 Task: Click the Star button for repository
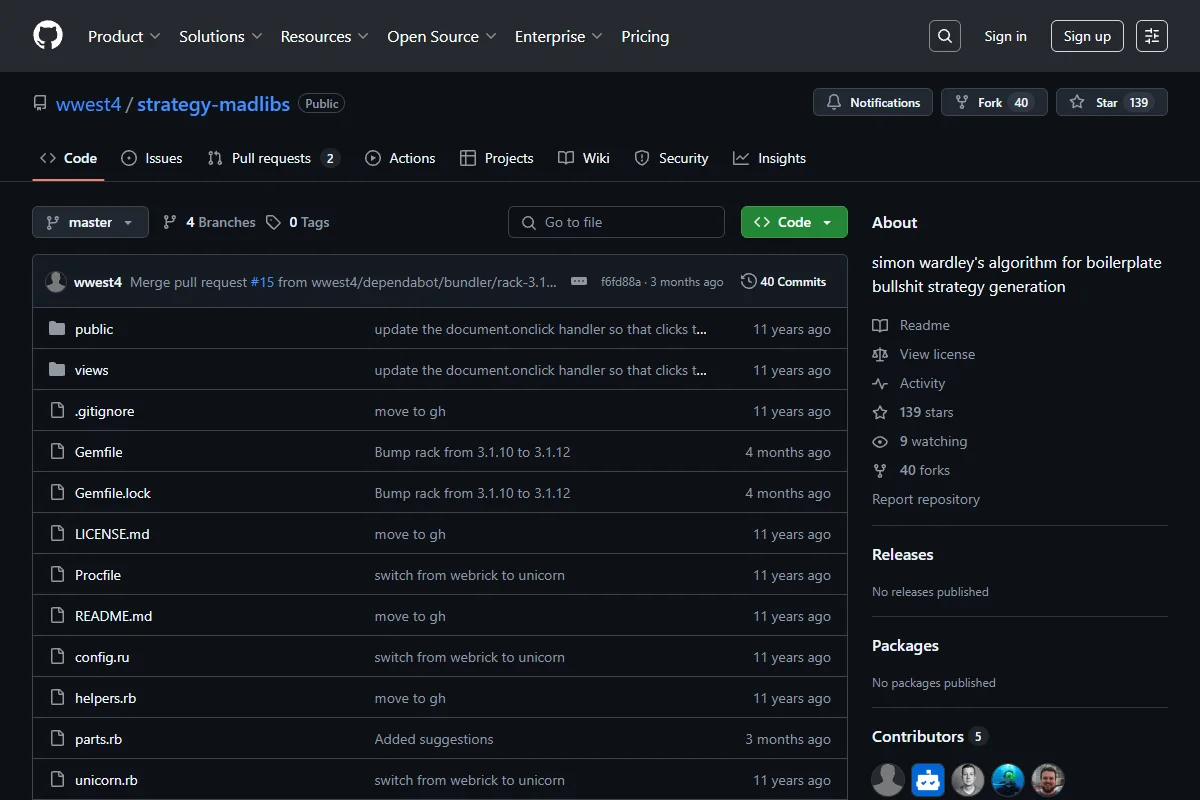[1112, 102]
